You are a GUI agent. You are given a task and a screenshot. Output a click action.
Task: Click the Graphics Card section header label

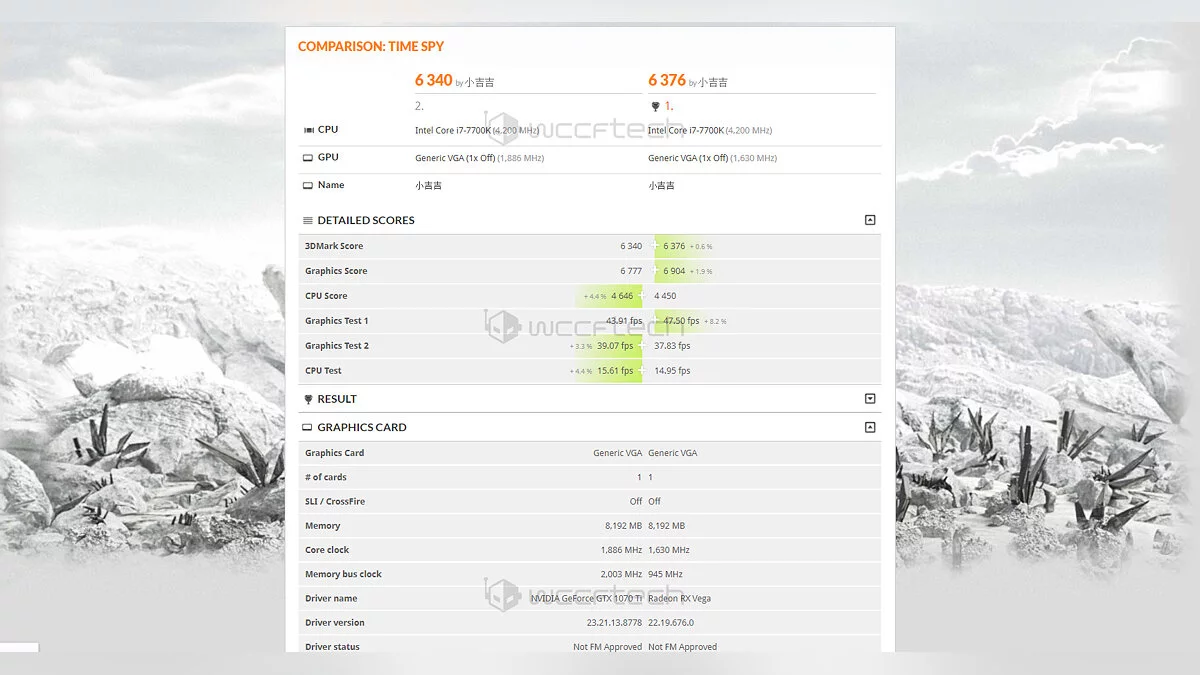point(362,427)
